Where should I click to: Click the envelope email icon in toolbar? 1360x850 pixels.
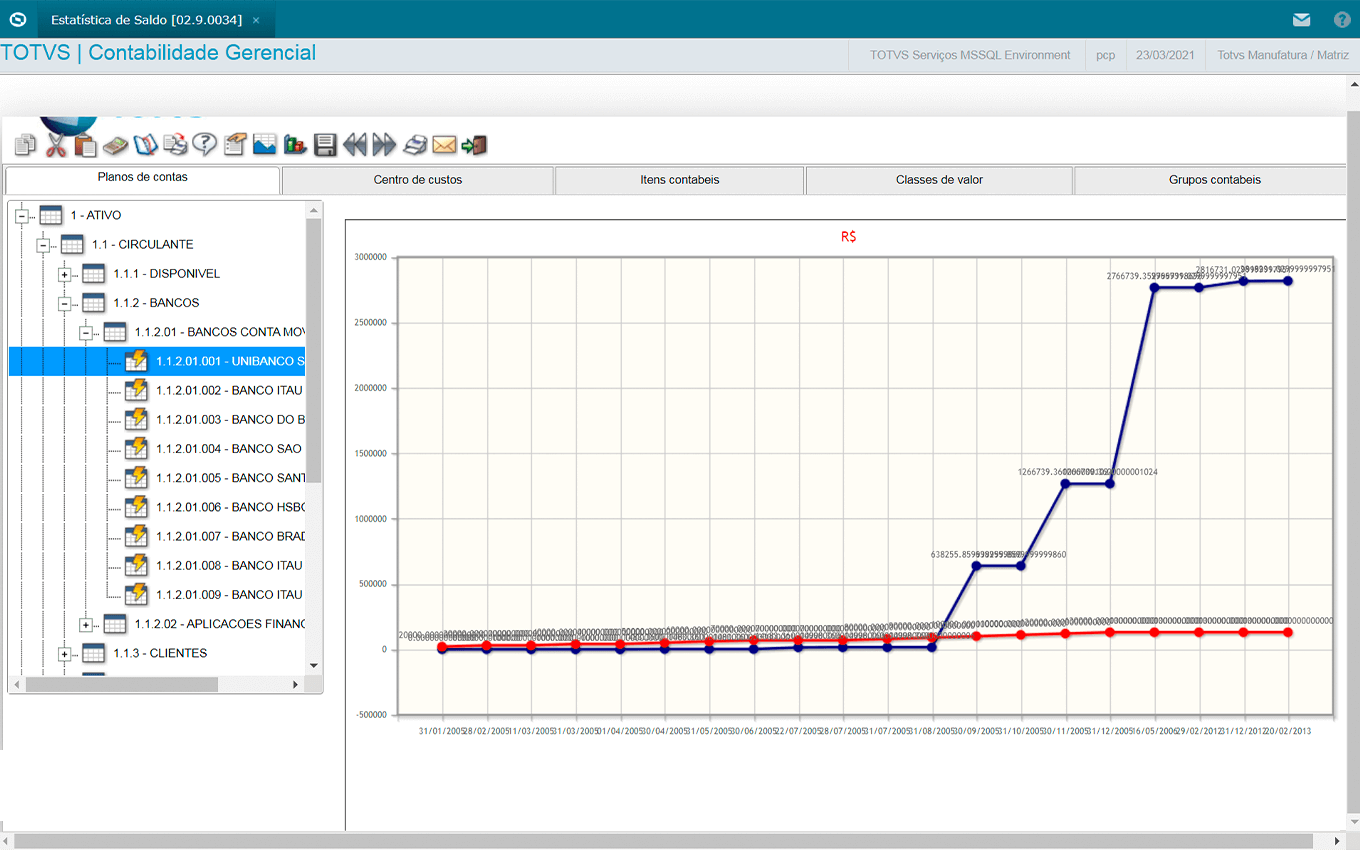coord(444,145)
